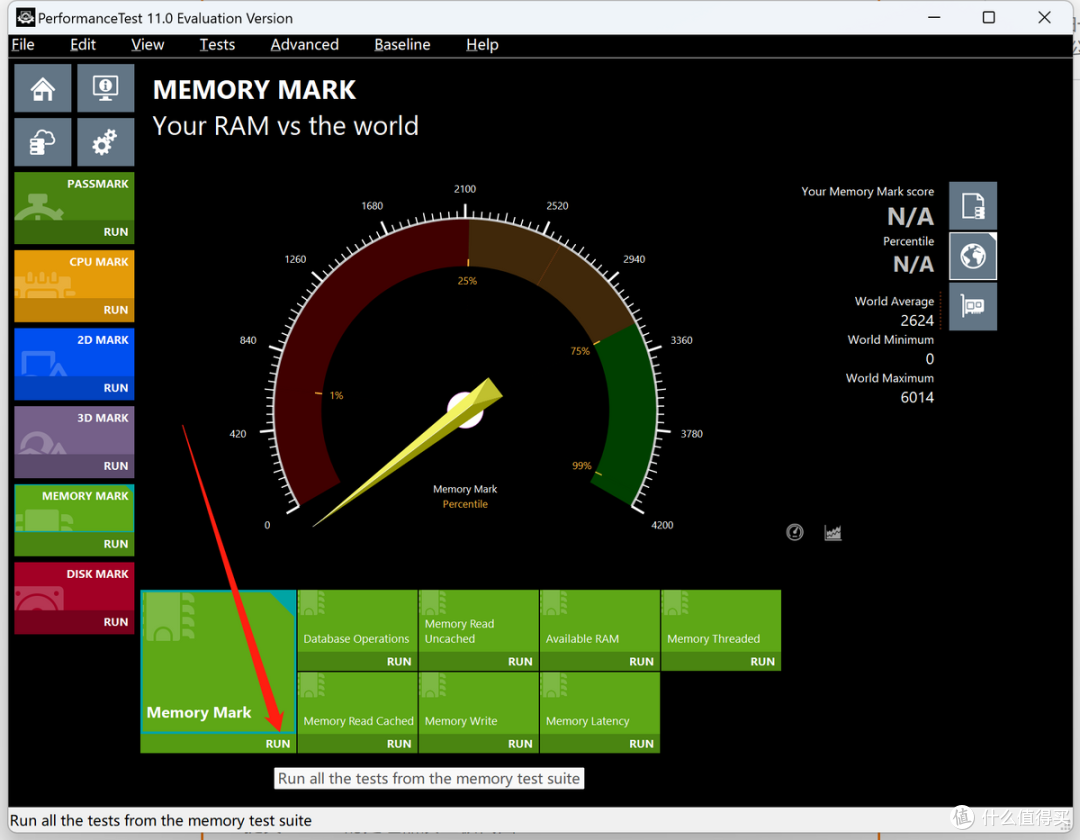This screenshot has width=1080, height=840.
Task: Open the Help menu
Action: [x=482, y=45]
